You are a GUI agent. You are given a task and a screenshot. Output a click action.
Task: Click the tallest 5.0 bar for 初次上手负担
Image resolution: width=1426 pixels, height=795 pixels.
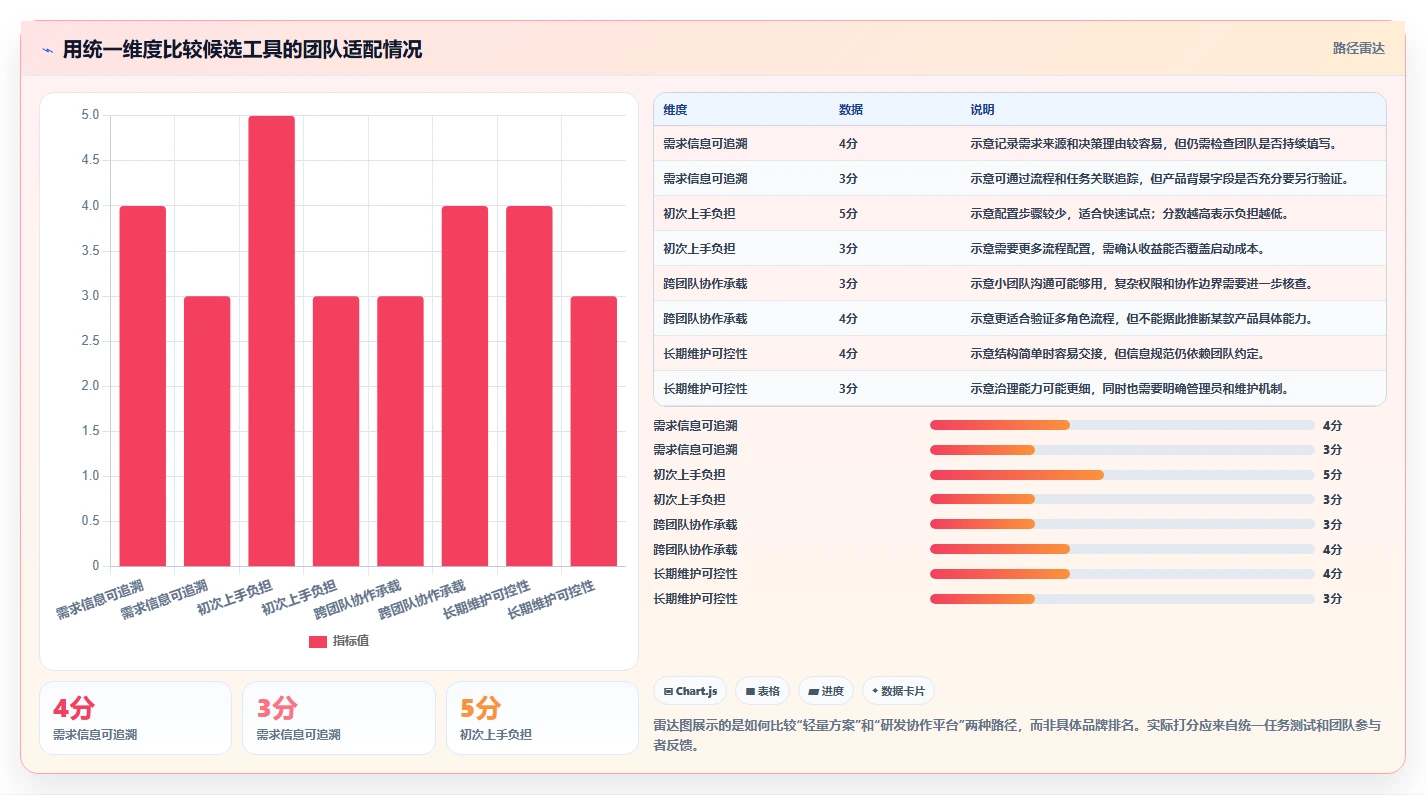coord(272,341)
